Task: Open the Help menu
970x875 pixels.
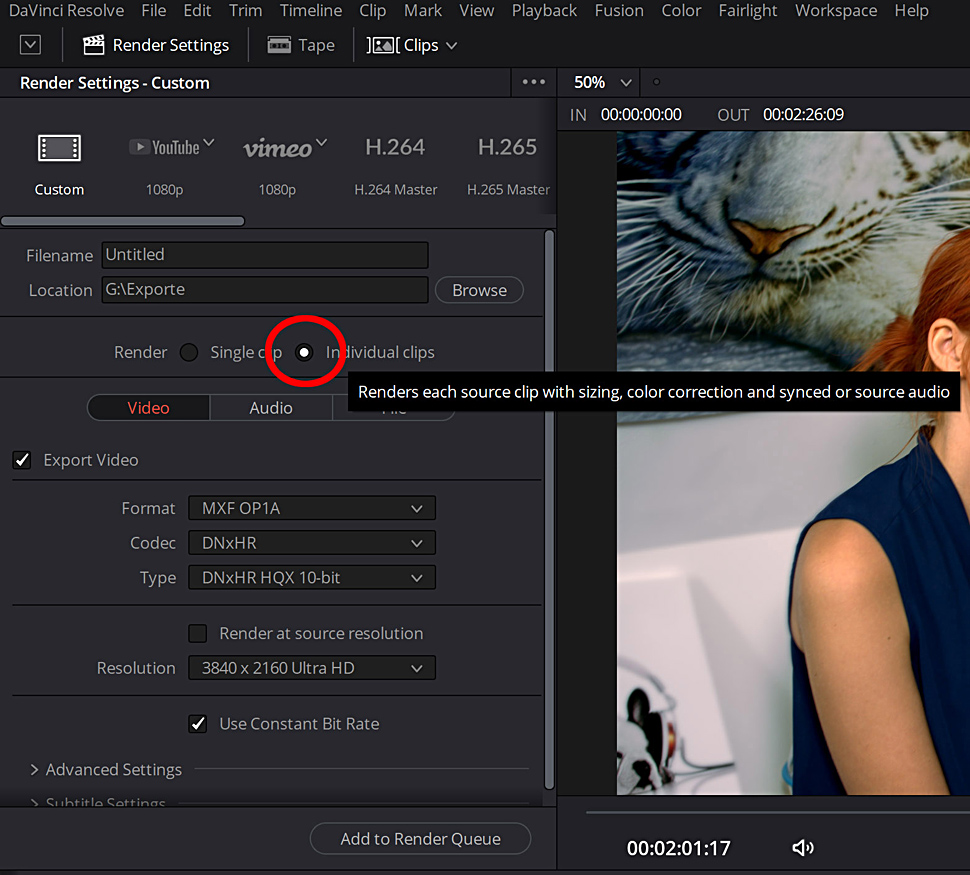Action: point(911,11)
